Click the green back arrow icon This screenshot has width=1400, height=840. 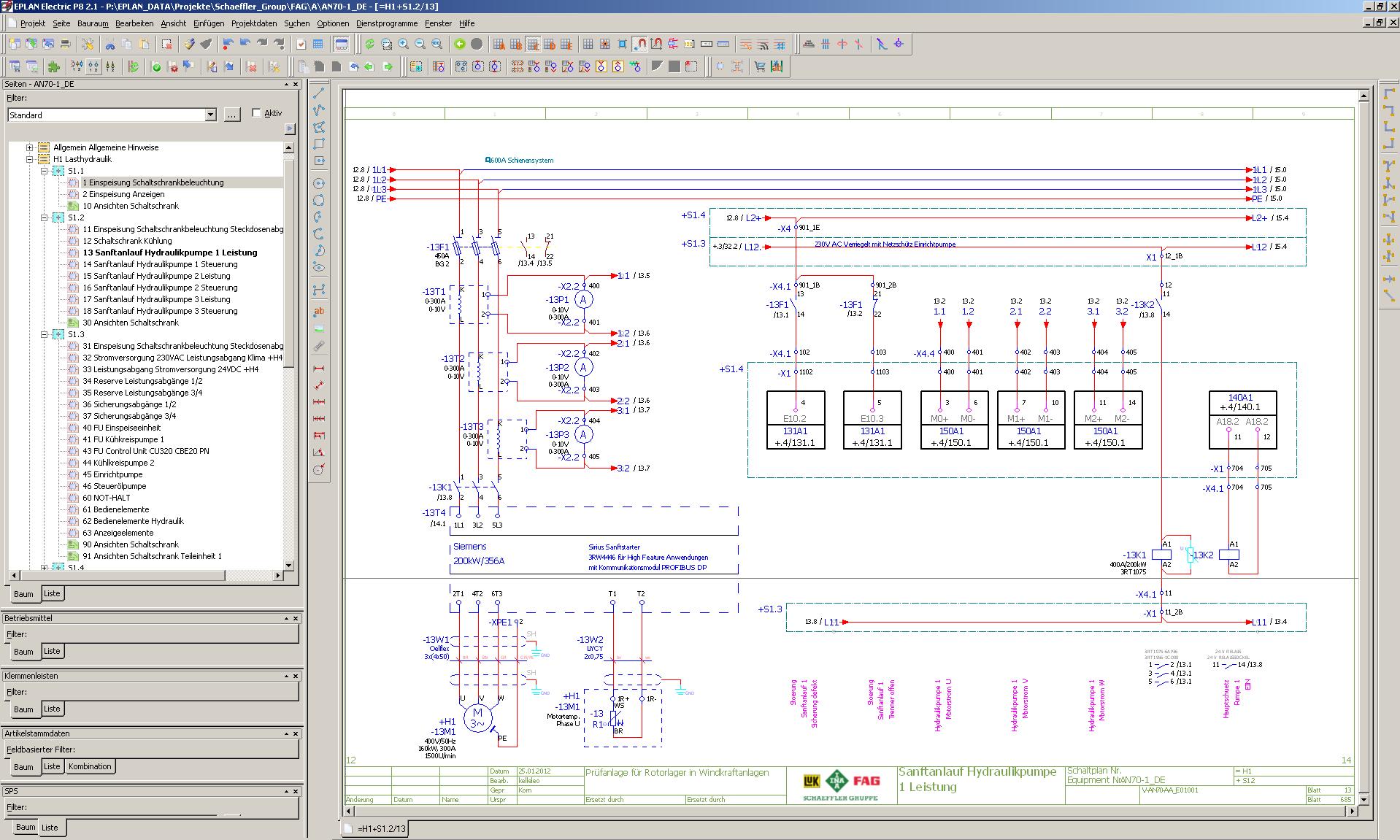[x=460, y=44]
